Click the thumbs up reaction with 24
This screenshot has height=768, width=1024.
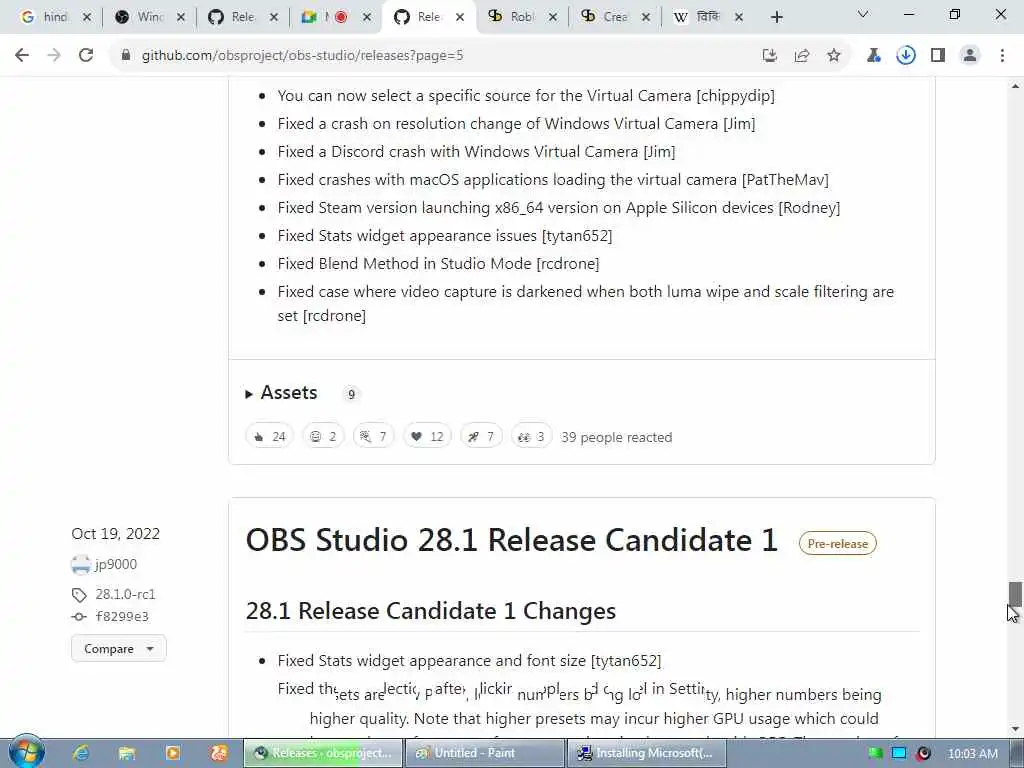[270, 437]
